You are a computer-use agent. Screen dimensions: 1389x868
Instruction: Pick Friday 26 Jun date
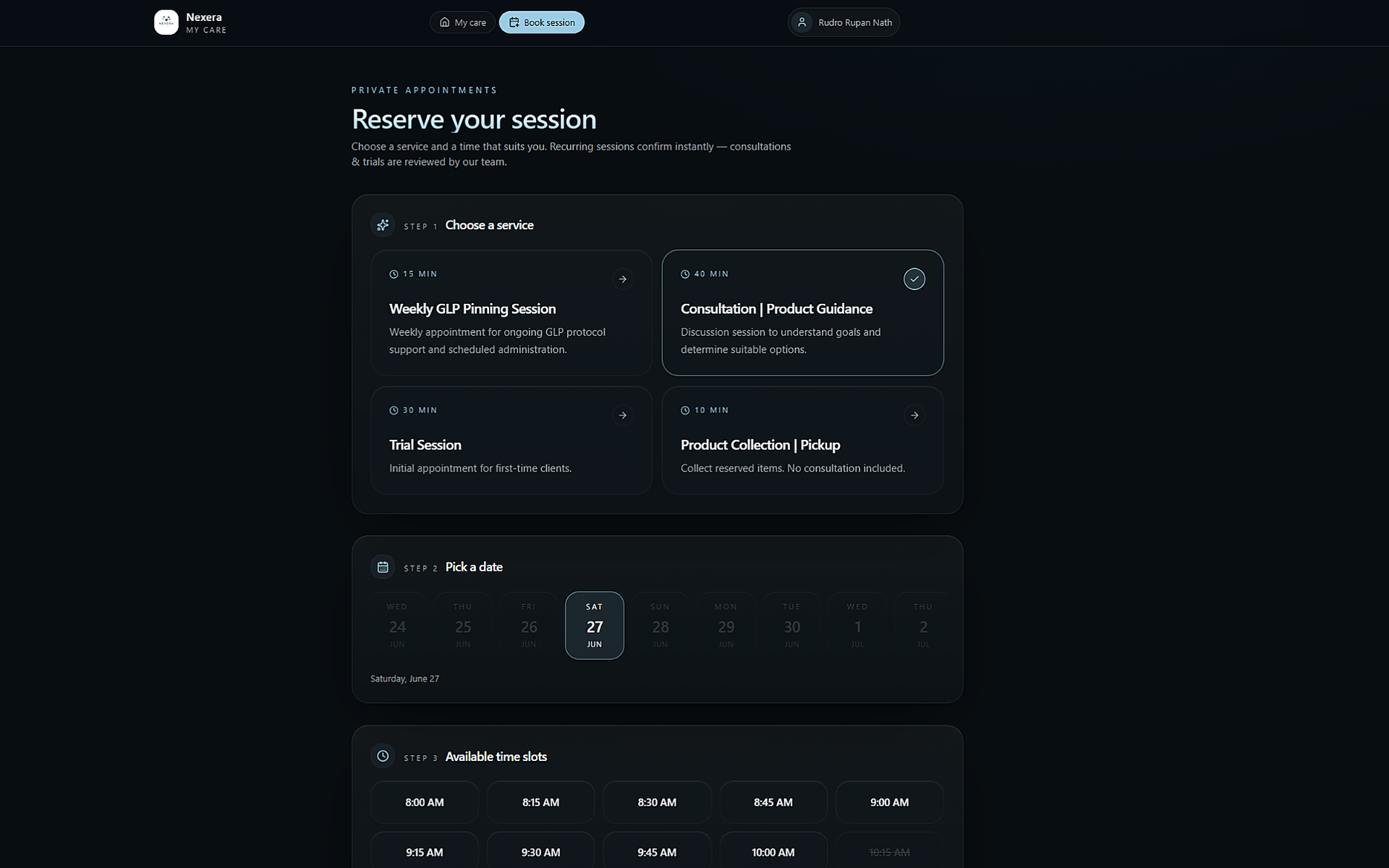pos(529,626)
